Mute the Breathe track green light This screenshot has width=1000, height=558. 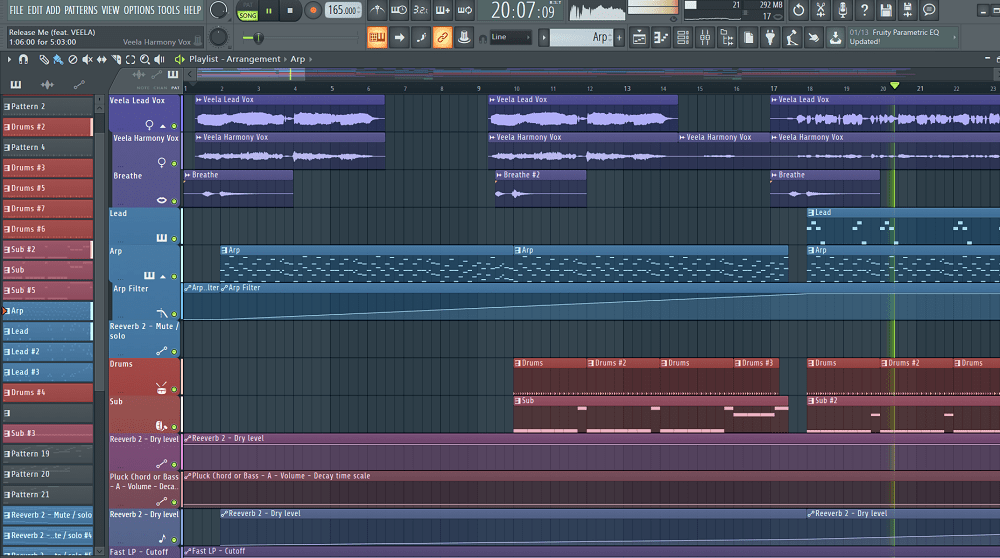click(174, 201)
